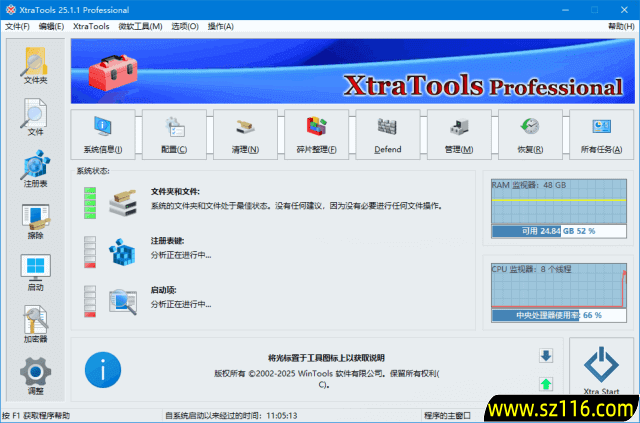Image resolution: width=640 pixels, height=423 pixels.
Task: Open the 微软工具 menu
Action: point(140,26)
